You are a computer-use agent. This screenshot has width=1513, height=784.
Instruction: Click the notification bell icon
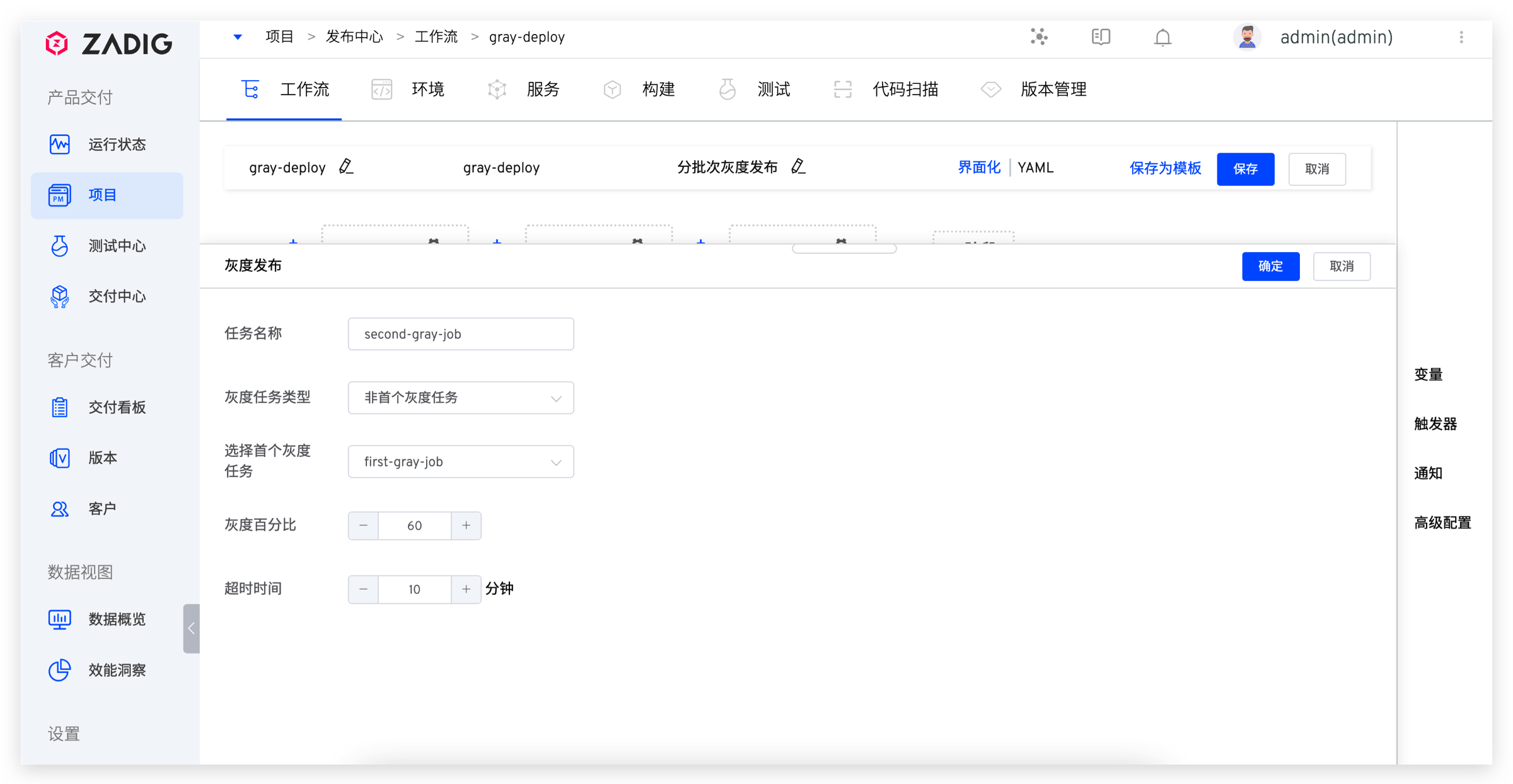pos(1162,38)
